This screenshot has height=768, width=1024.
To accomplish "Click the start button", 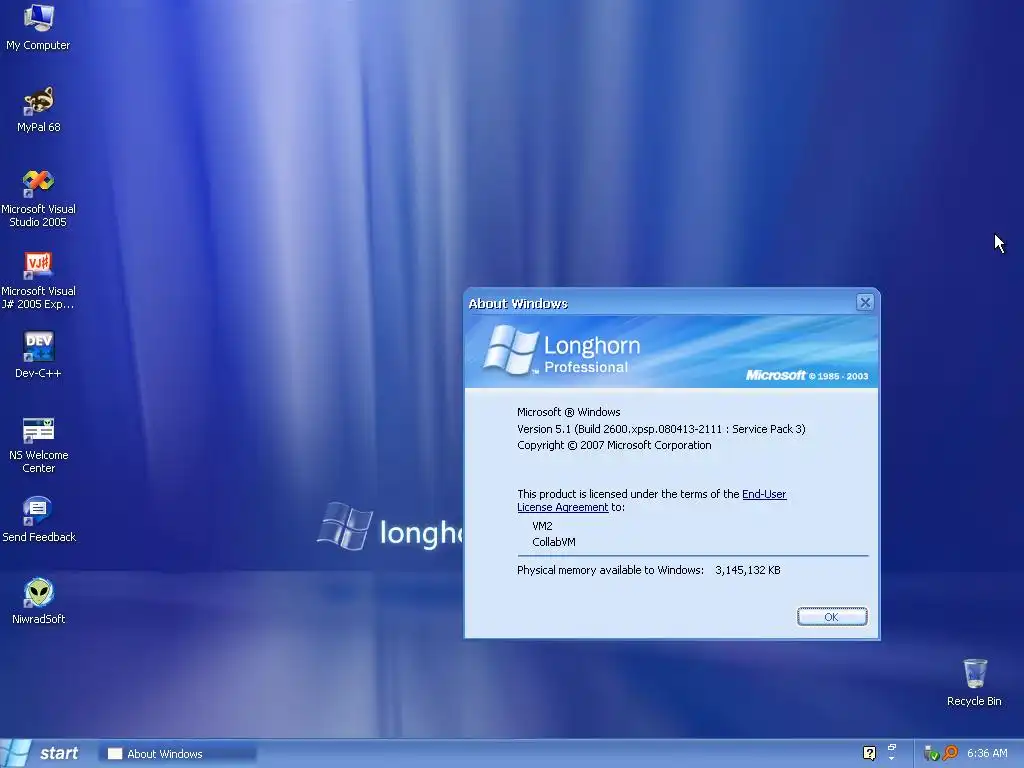I will tap(40, 753).
